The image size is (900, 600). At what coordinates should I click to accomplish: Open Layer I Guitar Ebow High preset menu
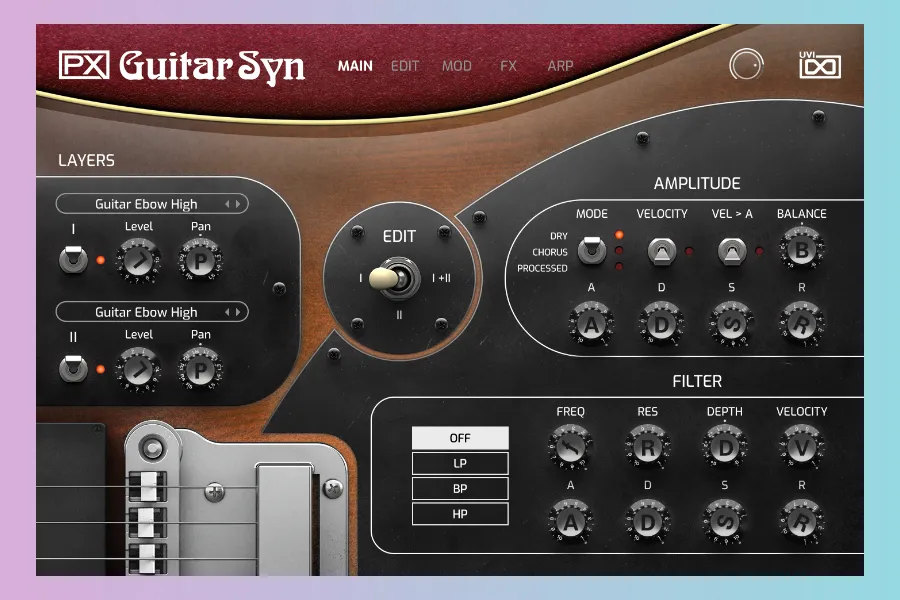(x=146, y=204)
